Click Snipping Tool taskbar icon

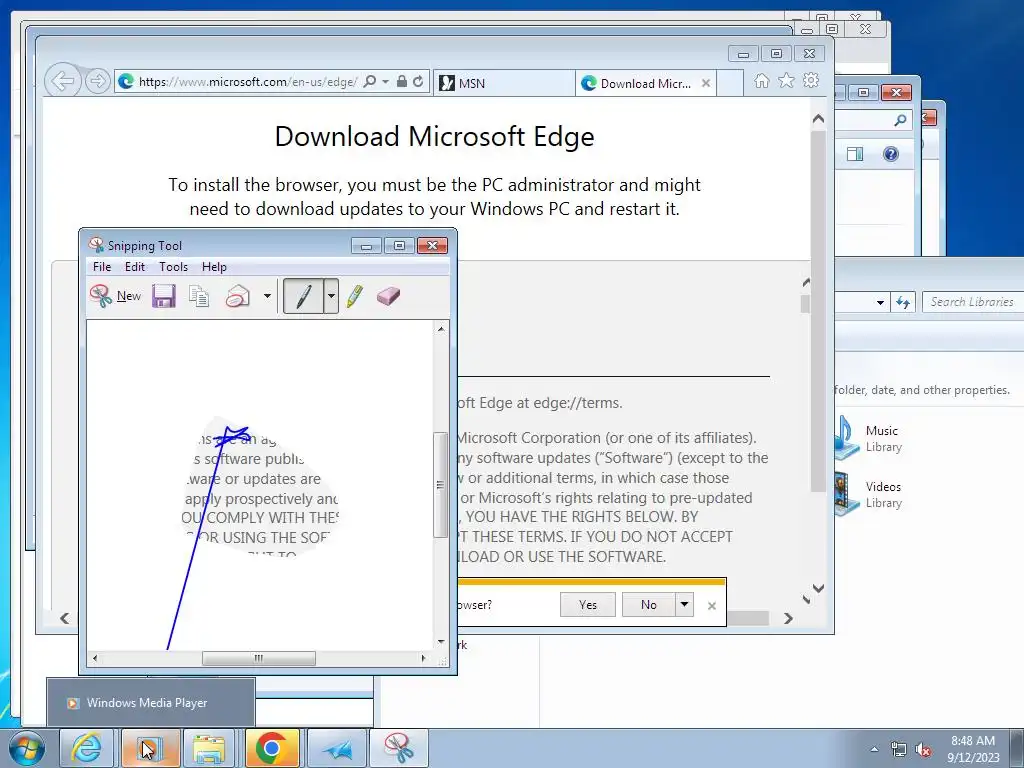(x=399, y=748)
